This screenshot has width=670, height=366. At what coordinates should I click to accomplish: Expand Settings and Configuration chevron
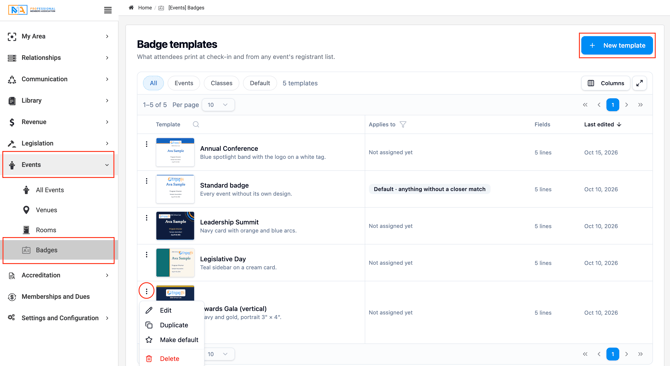coord(107,318)
